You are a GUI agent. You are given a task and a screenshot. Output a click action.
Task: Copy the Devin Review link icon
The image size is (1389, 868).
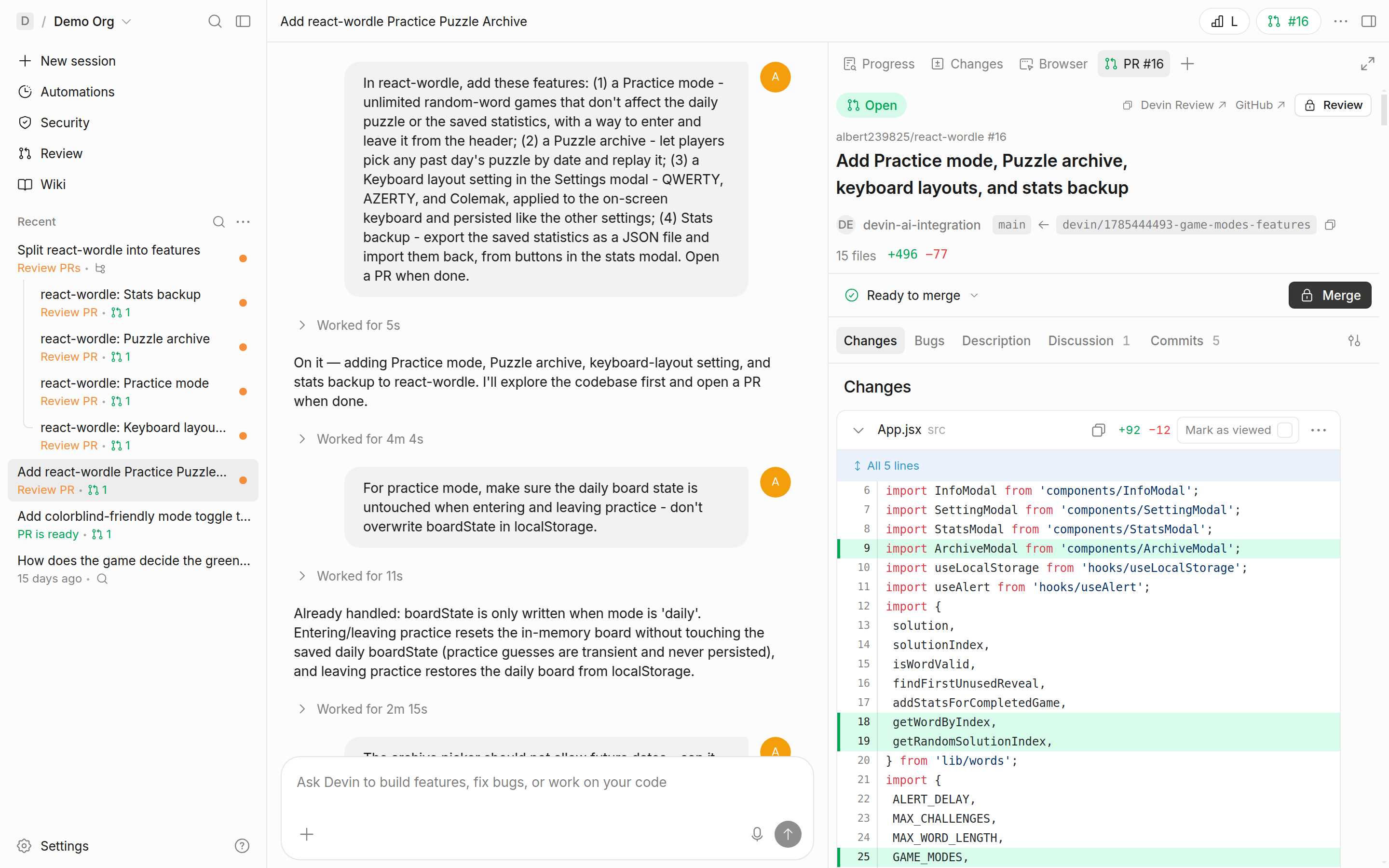[x=1127, y=105]
